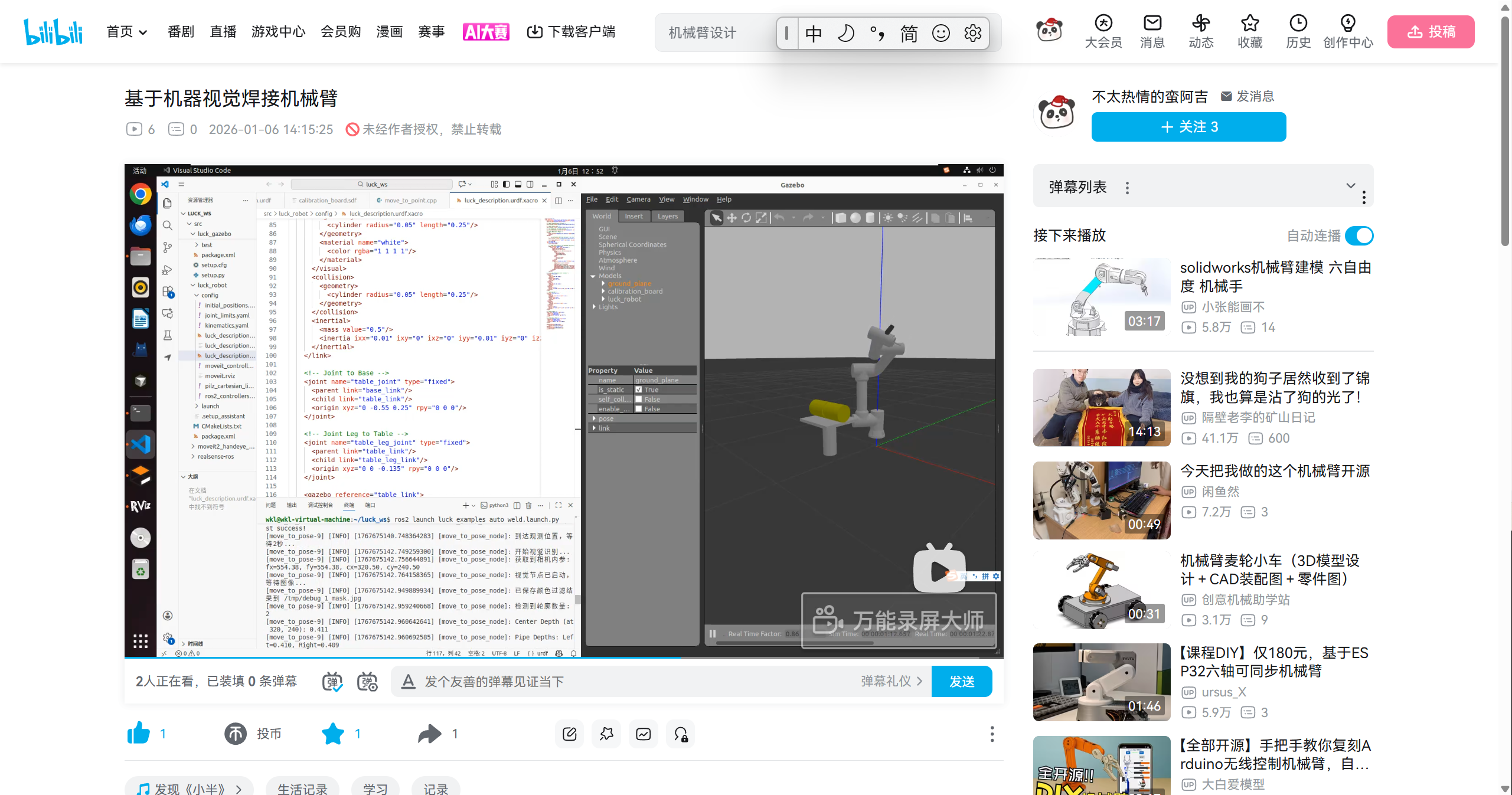Open the 直播 navigation item
The height and width of the screenshot is (795, 1512).
coord(223,32)
